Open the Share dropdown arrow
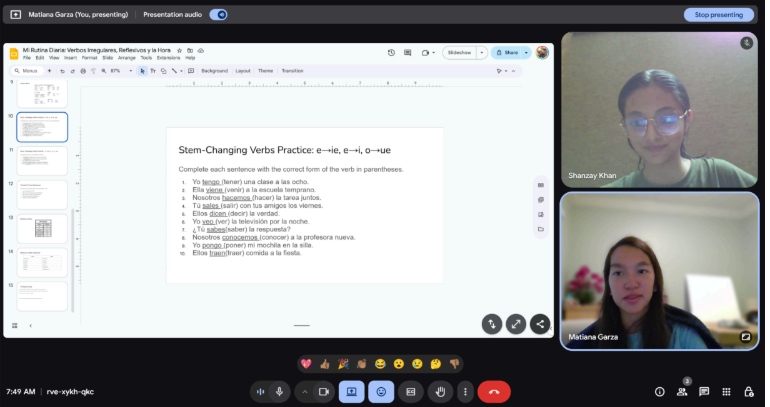770x407 pixels. (527, 52)
